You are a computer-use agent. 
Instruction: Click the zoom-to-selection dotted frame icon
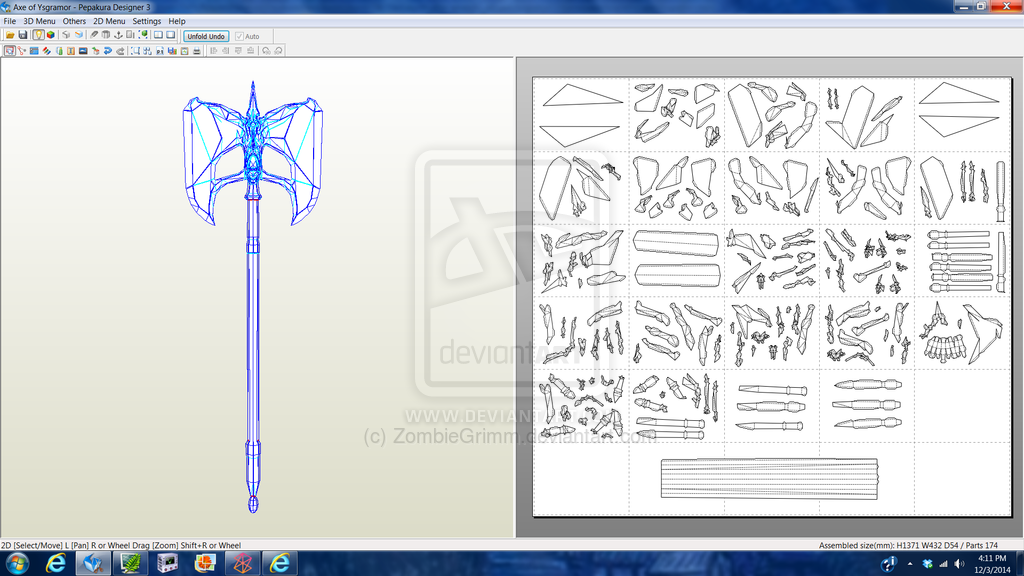[x=135, y=50]
